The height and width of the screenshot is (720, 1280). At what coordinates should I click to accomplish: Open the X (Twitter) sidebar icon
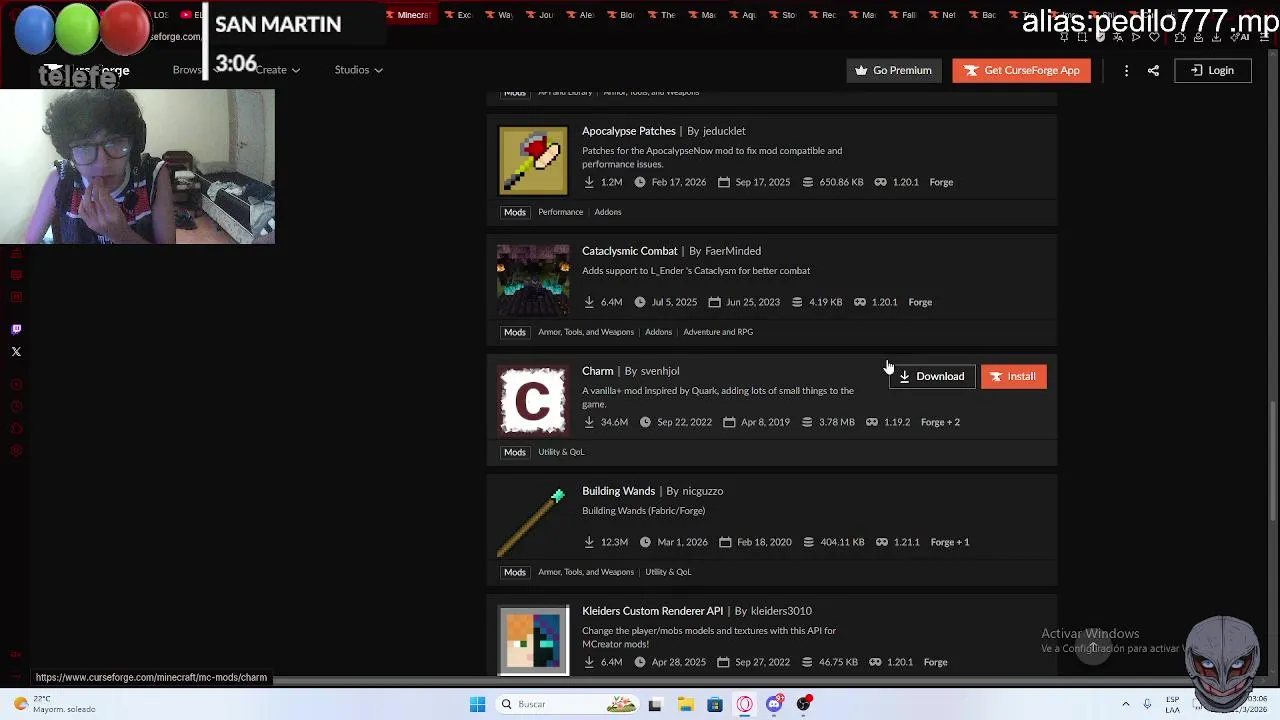point(16,351)
